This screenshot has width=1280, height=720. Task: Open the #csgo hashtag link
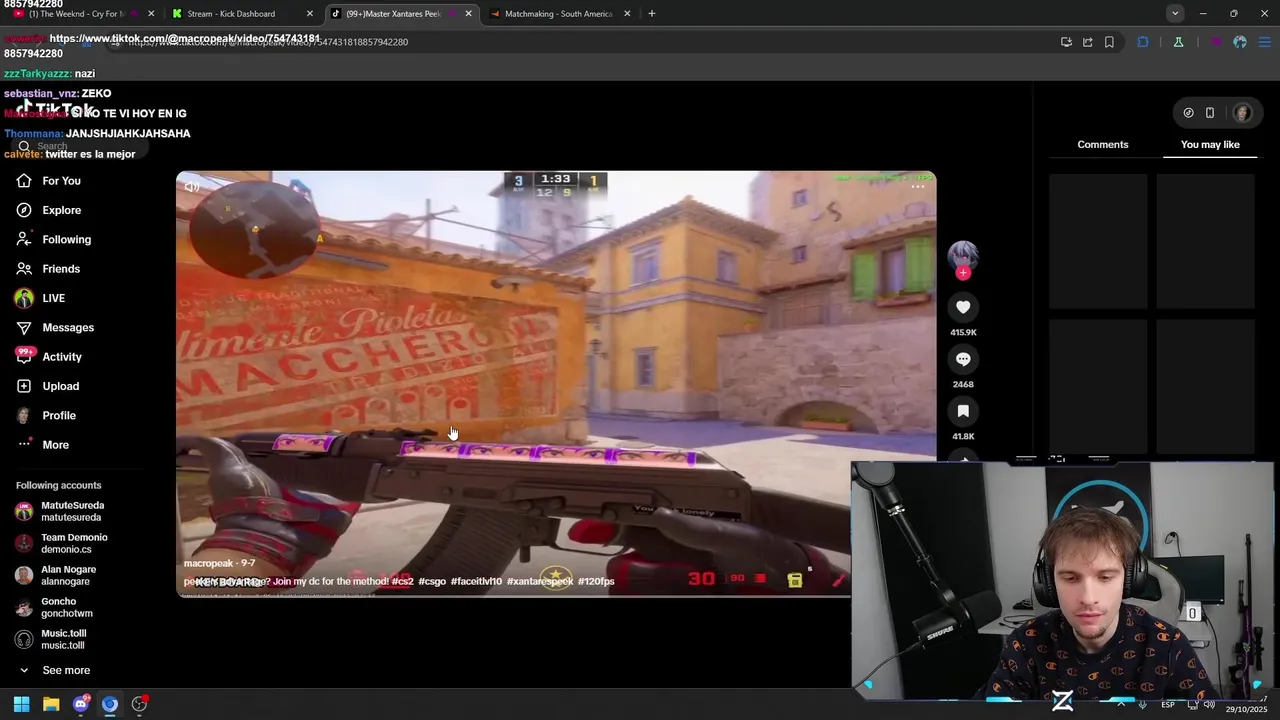point(432,581)
